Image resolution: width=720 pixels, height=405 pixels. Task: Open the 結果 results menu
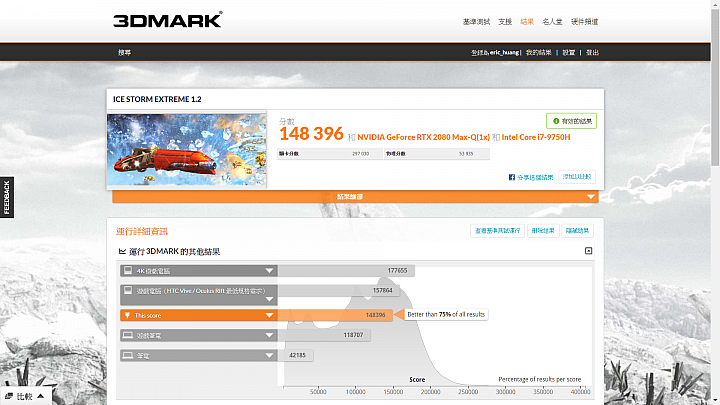527,22
